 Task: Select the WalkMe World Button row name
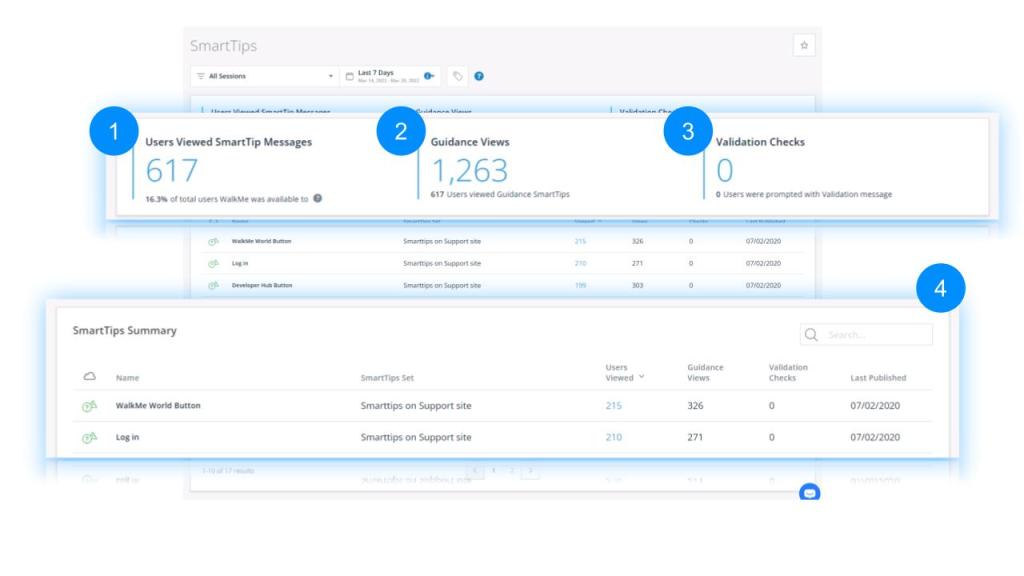coord(158,406)
